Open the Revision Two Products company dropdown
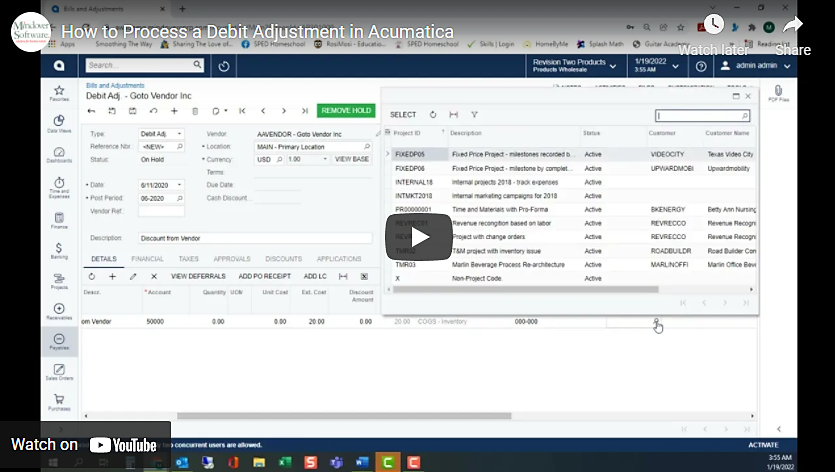Viewport: 835px width, 472px height. click(x=575, y=66)
